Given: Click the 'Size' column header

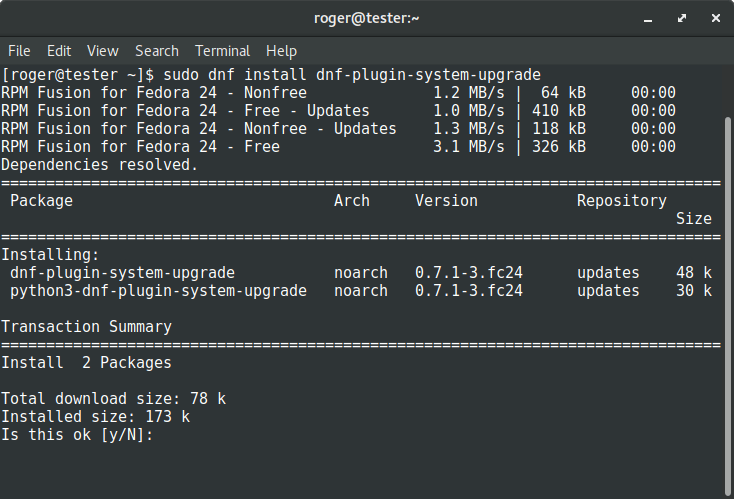Looking at the screenshot, I should coord(694,219).
